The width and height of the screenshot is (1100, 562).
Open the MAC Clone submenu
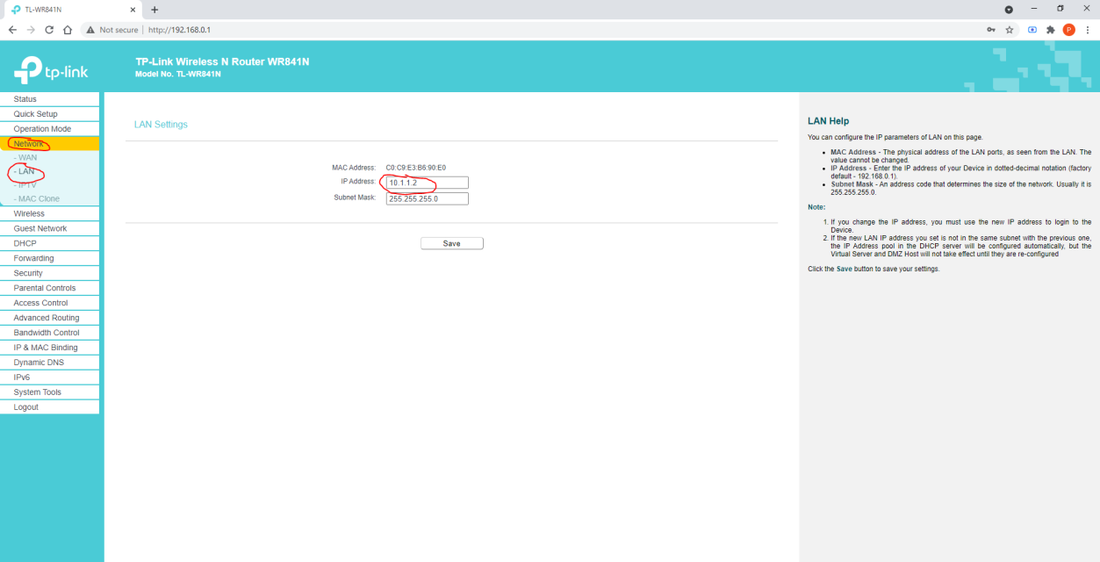[37, 199]
